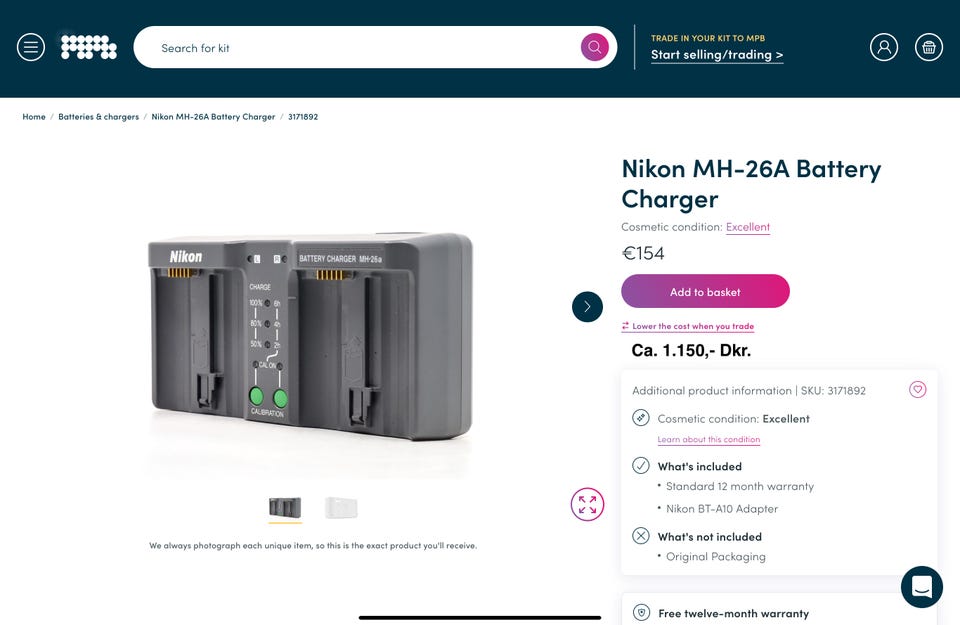Add item to wishlist heart
Viewport: 960px width, 625px height.
click(918, 390)
